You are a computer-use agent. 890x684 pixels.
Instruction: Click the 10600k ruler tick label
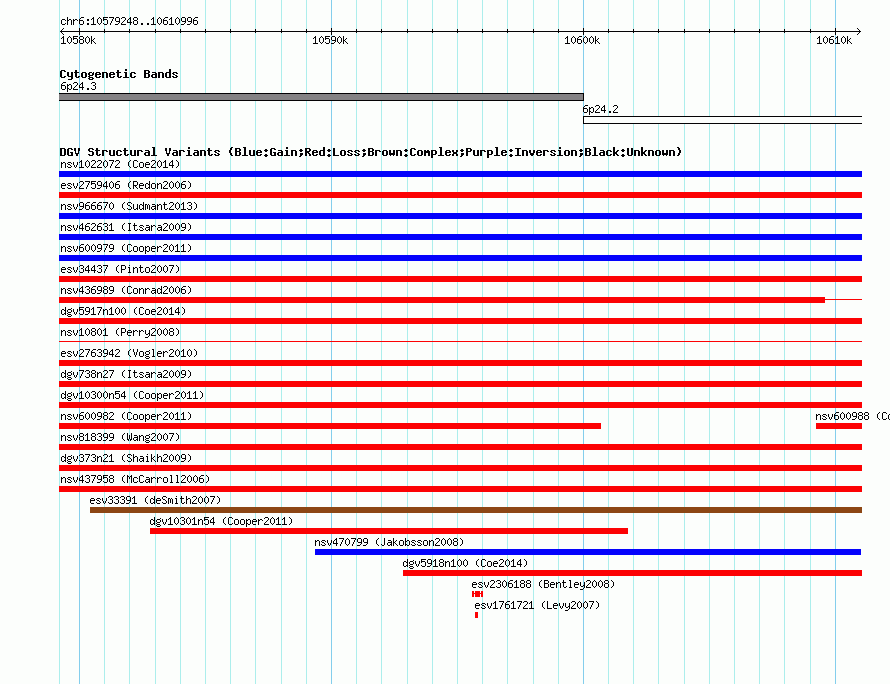[582, 40]
